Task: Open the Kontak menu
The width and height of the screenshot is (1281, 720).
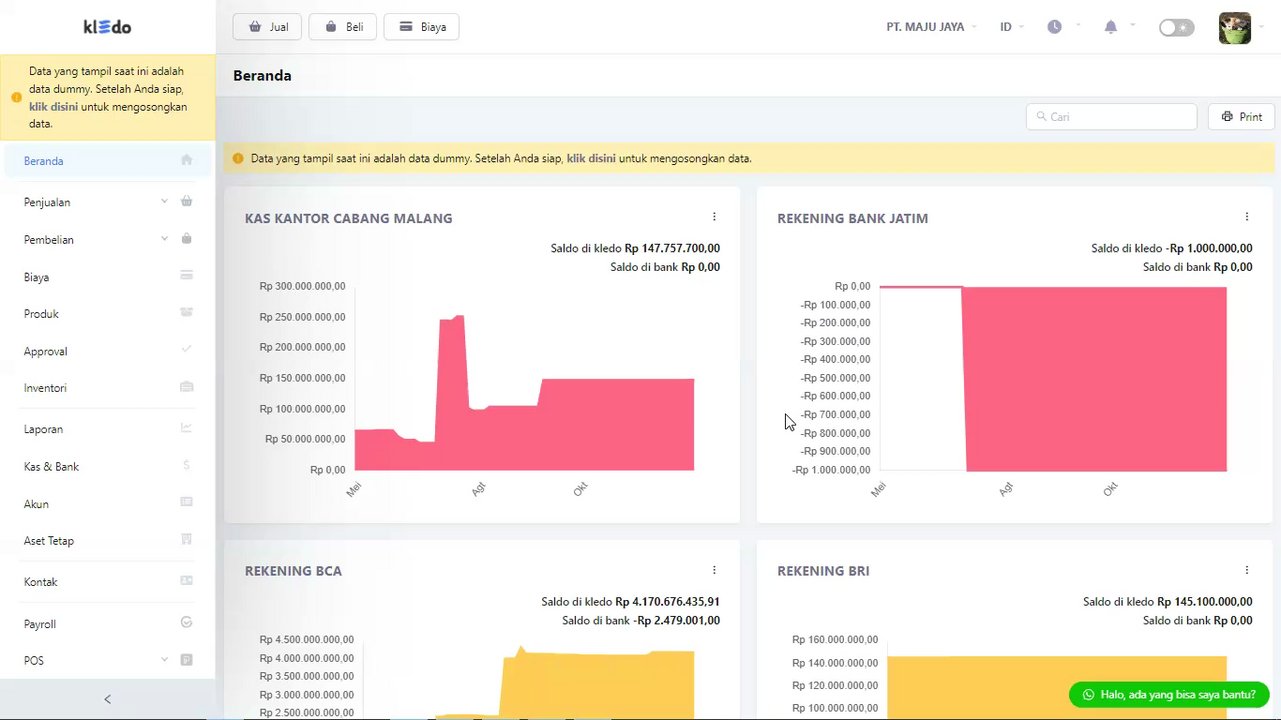Action: 108,582
